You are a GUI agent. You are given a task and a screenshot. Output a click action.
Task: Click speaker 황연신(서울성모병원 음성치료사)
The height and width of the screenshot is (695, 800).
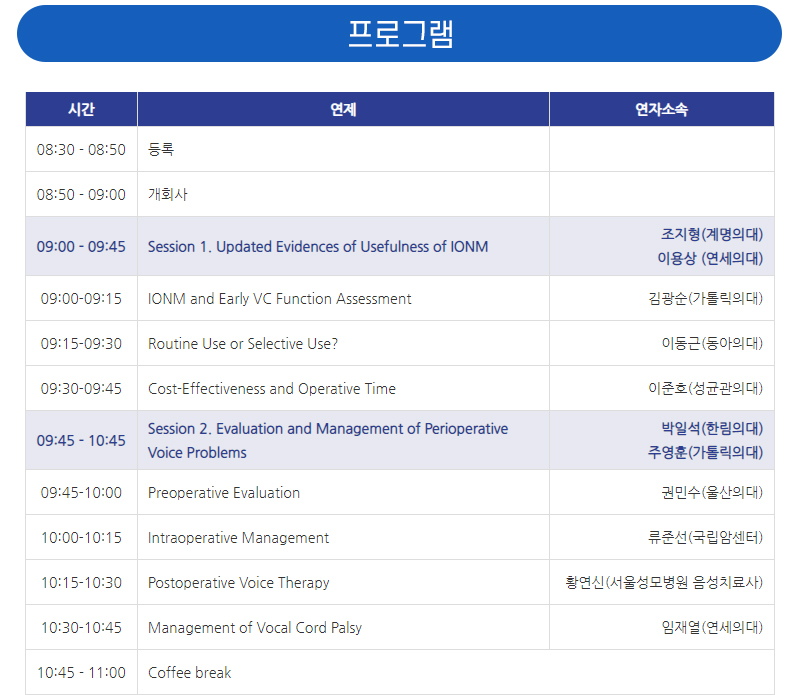(664, 582)
